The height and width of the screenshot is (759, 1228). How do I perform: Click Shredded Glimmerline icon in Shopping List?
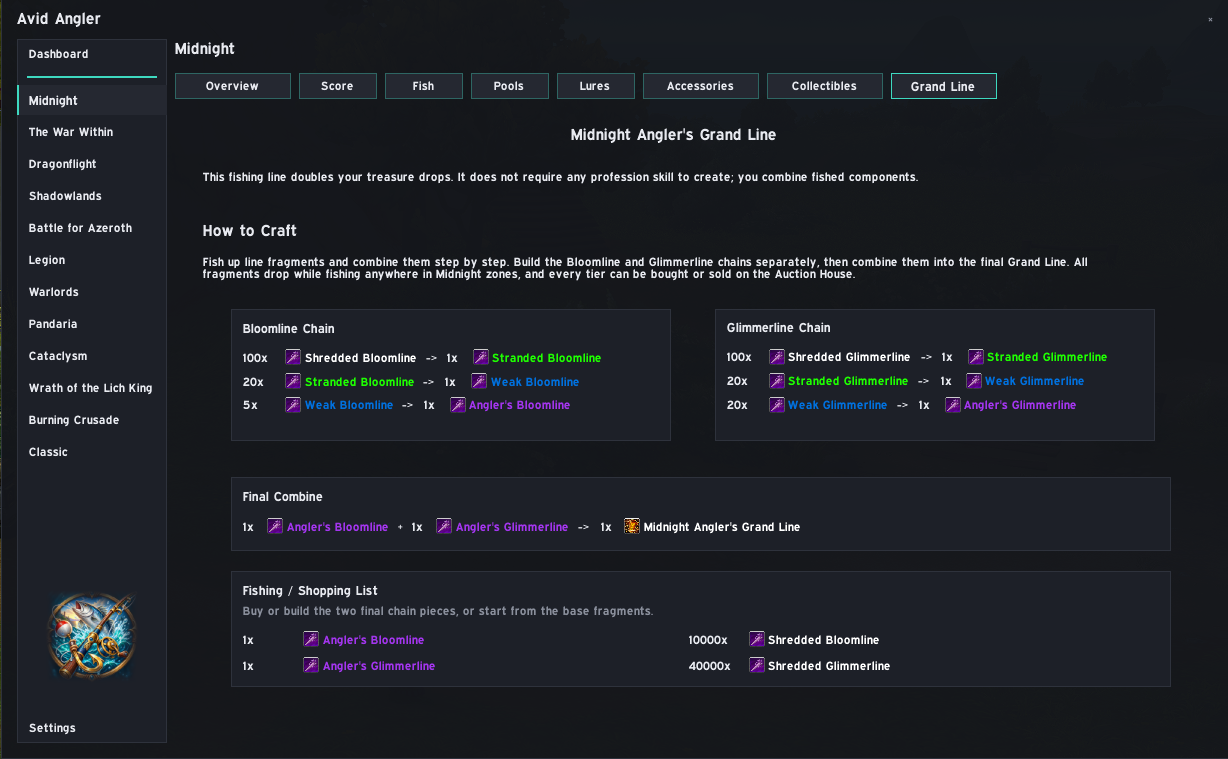(x=757, y=665)
